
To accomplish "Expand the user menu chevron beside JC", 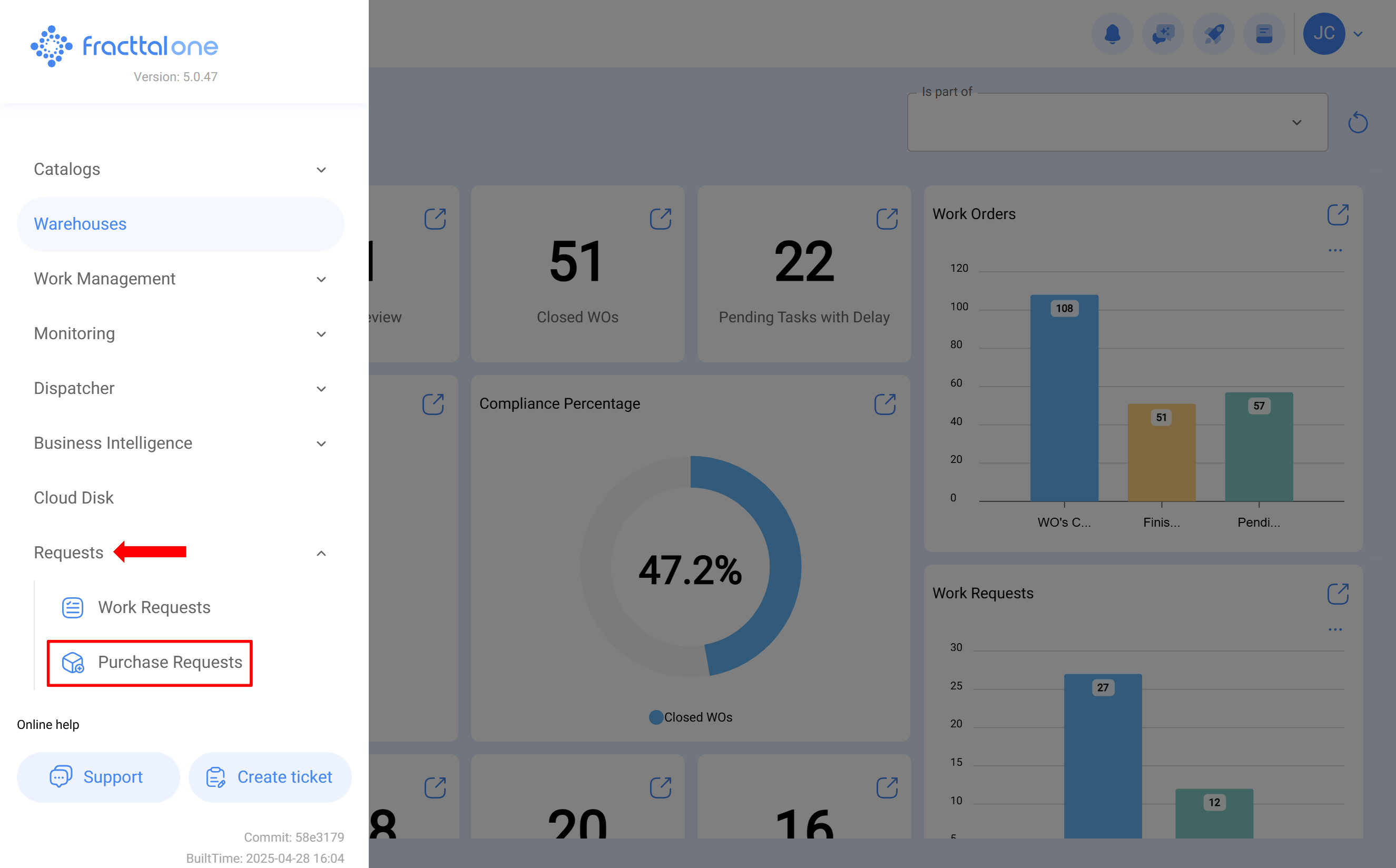I will click(1358, 34).
